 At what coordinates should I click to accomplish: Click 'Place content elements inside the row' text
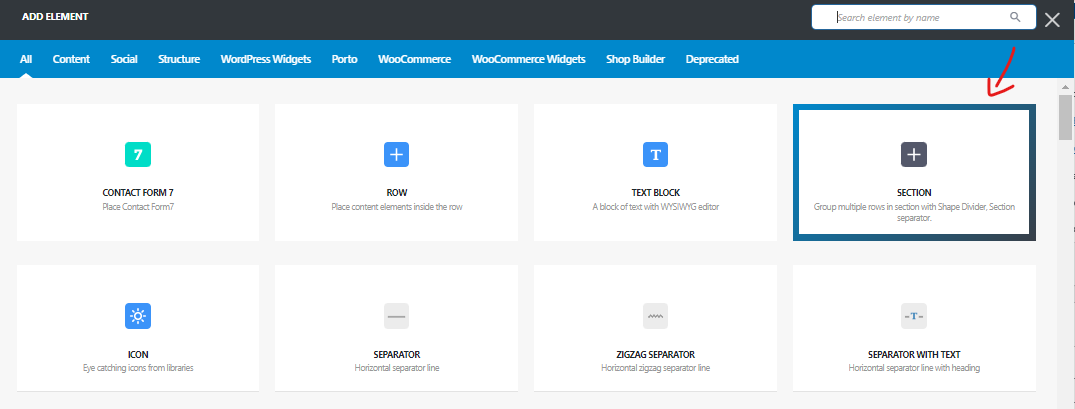tap(397, 206)
